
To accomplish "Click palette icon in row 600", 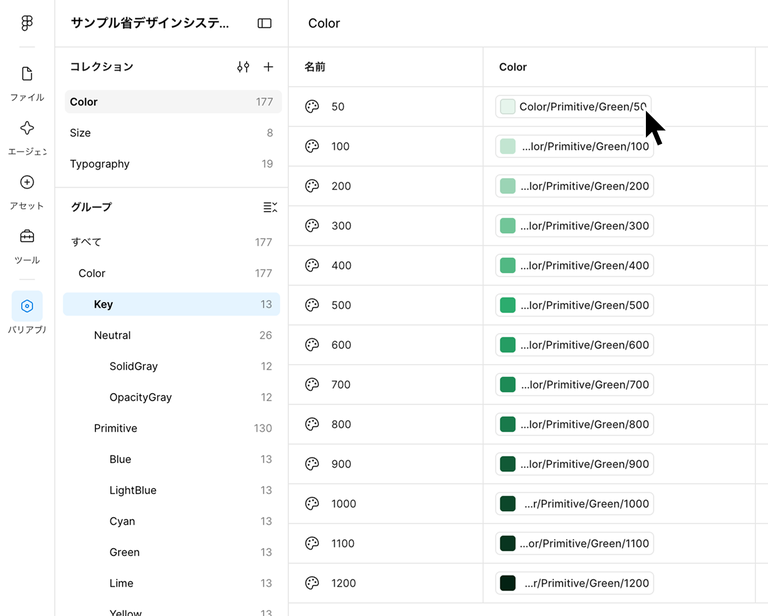I will [312, 345].
